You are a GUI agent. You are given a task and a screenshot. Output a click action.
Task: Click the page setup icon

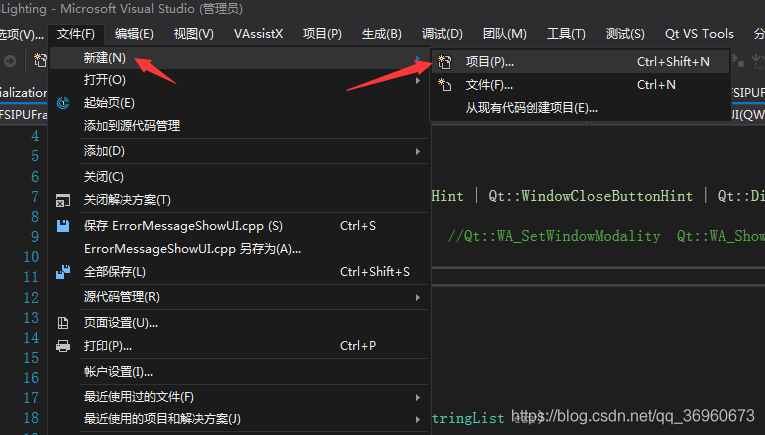[63, 323]
